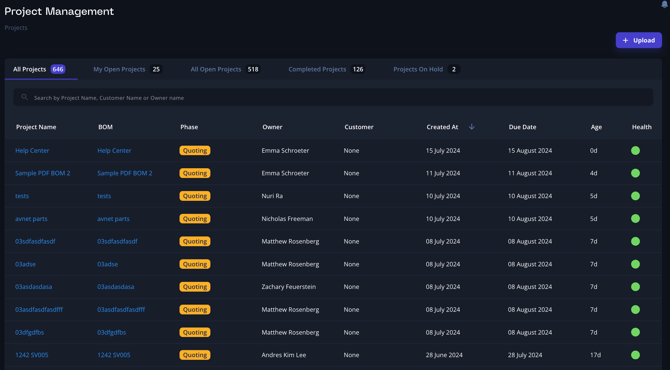Open the 1242 SV005 project link
Viewport: 670px width, 370px height.
coord(32,355)
